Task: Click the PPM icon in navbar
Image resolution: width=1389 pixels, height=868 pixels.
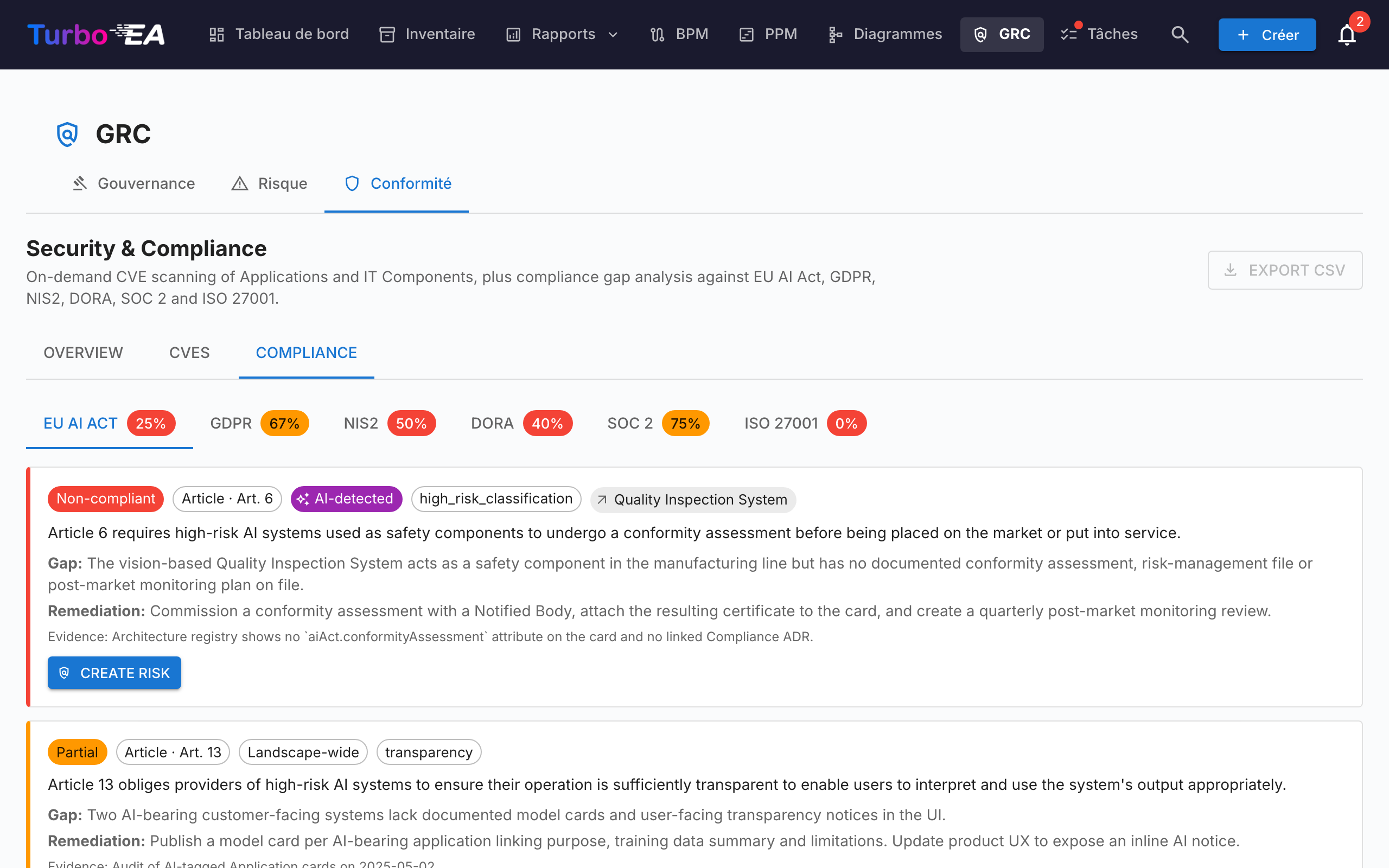Action: 746,34
